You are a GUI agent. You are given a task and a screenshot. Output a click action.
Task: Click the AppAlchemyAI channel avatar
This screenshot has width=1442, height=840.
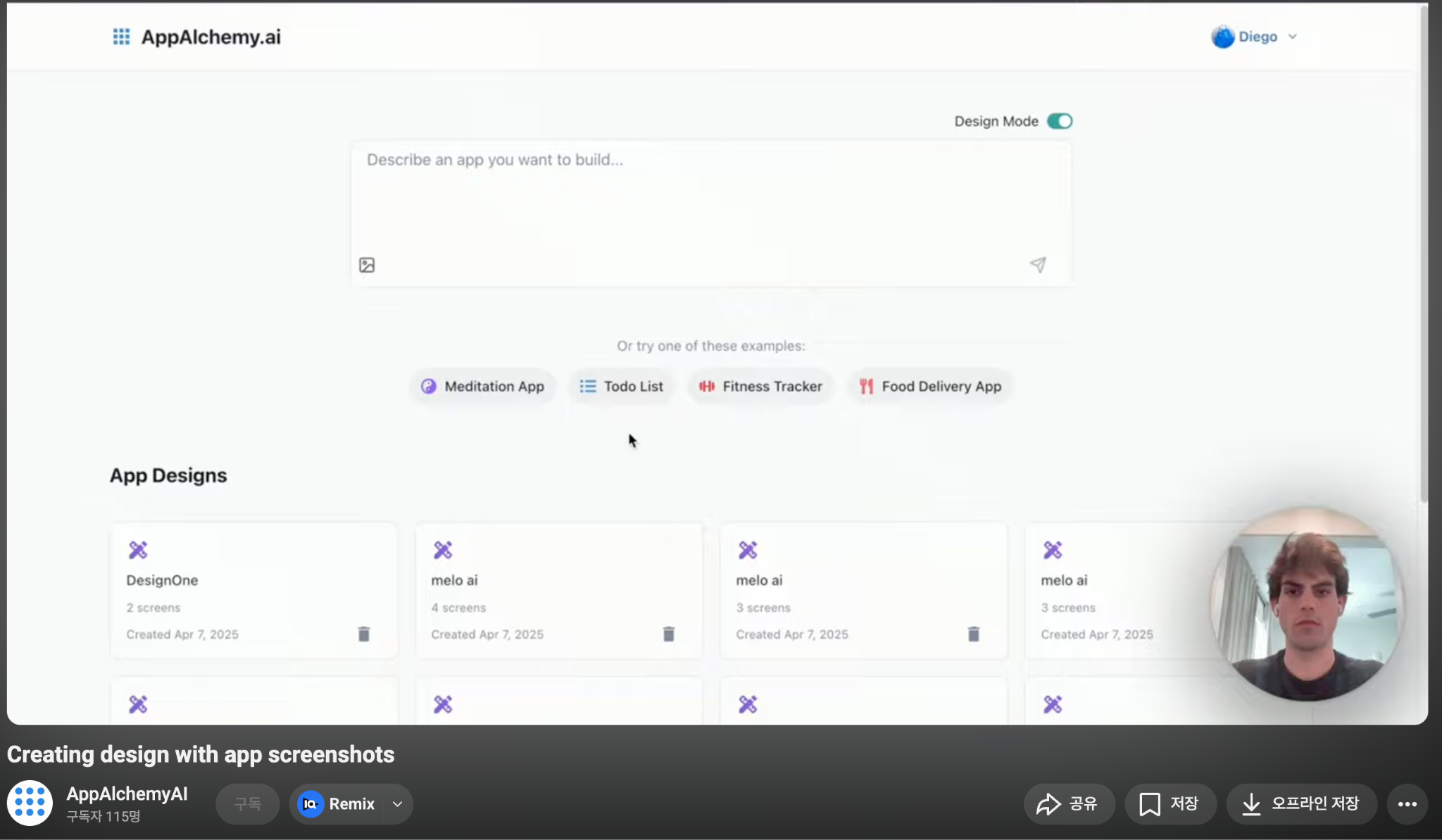tap(30, 803)
